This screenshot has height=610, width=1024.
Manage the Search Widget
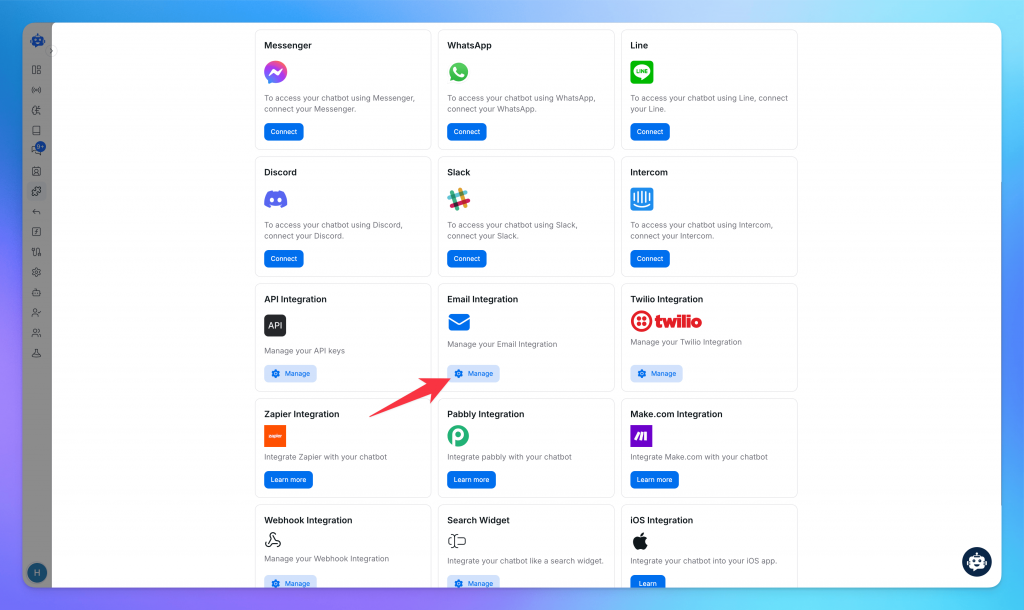473,582
